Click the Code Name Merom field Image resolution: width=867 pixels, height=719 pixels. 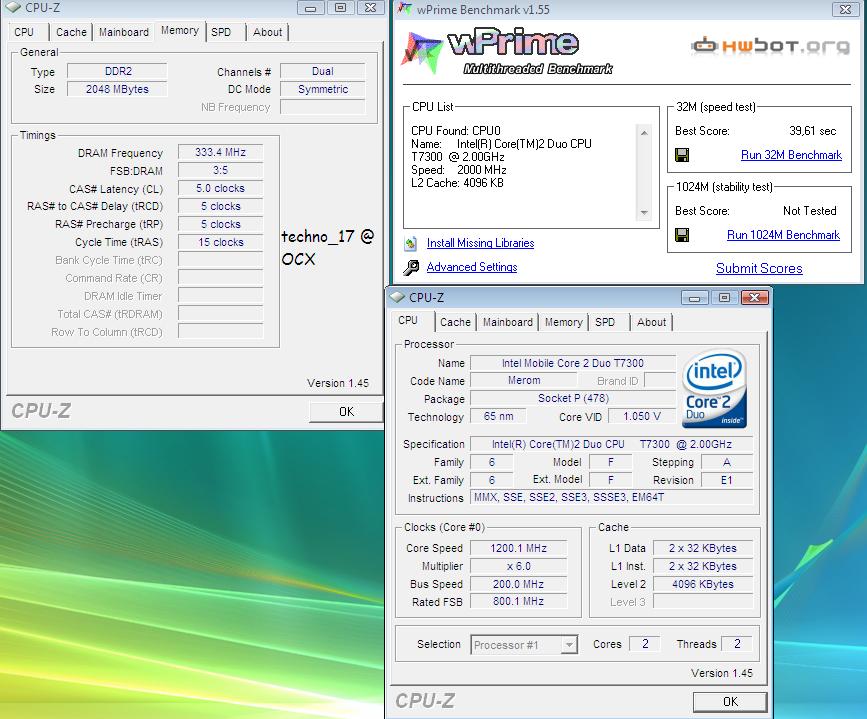(524, 381)
